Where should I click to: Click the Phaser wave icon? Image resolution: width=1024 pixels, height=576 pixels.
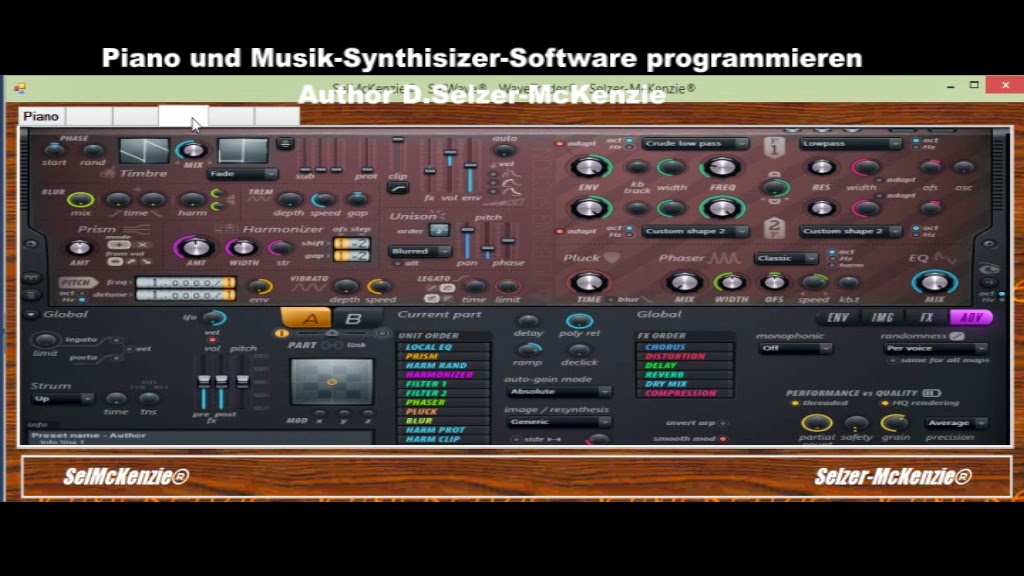coord(724,258)
